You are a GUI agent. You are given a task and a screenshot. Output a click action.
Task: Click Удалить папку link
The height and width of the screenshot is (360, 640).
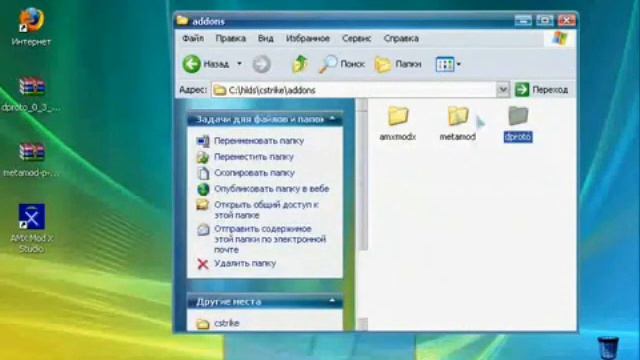point(245,263)
